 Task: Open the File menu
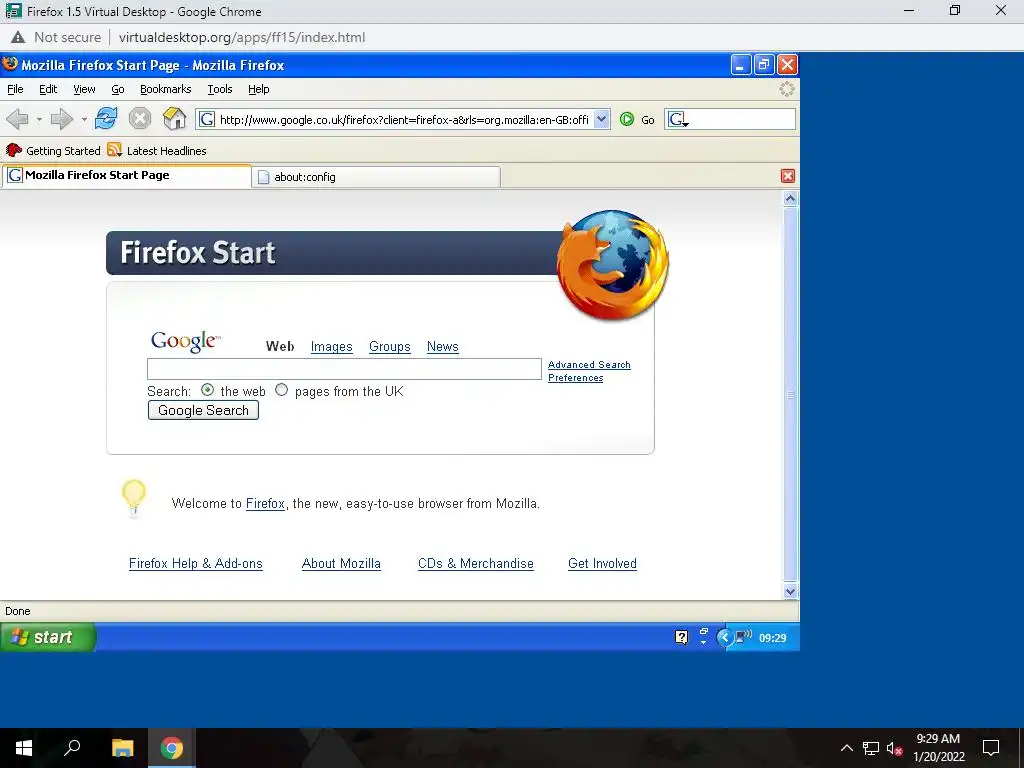click(x=15, y=89)
